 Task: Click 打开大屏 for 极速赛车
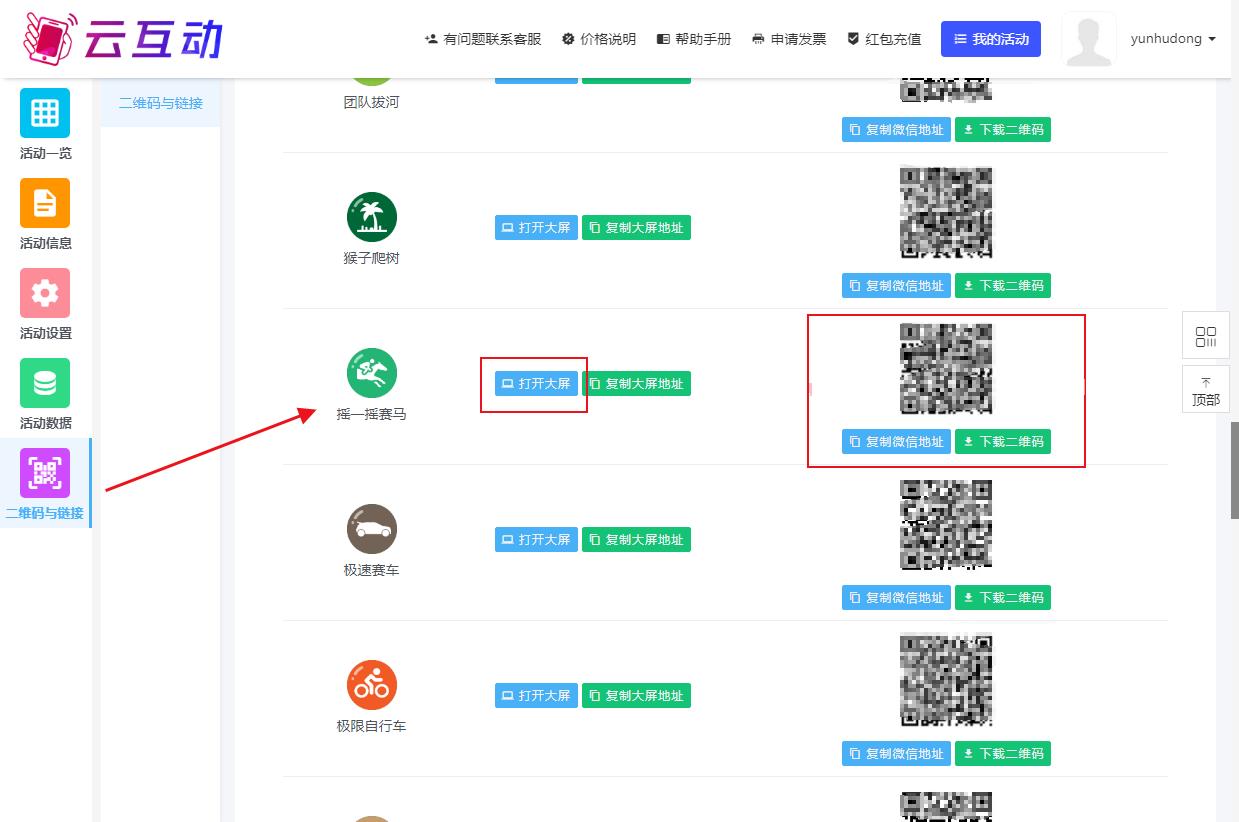tap(536, 540)
